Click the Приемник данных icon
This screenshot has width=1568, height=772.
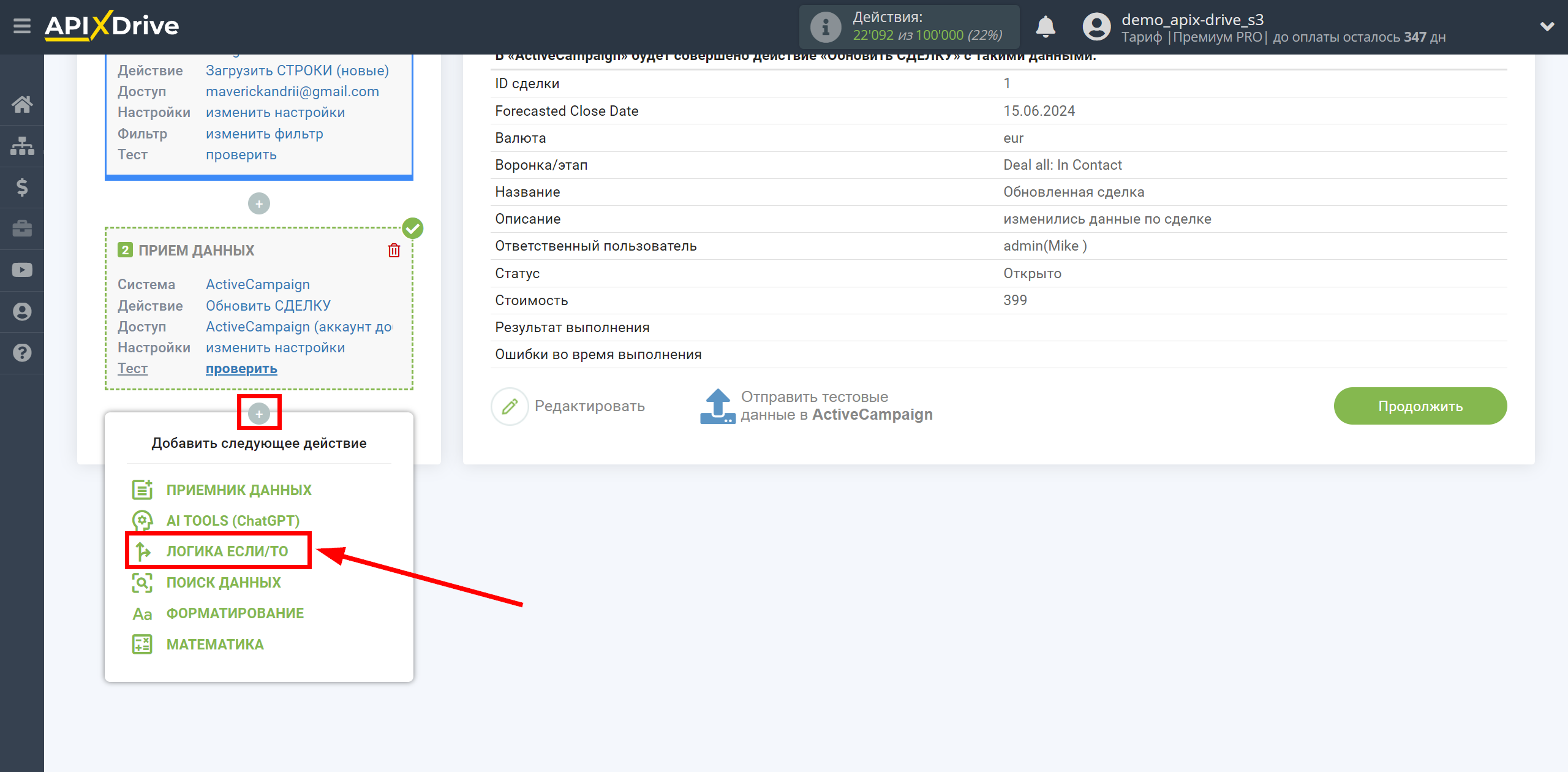point(142,490)
